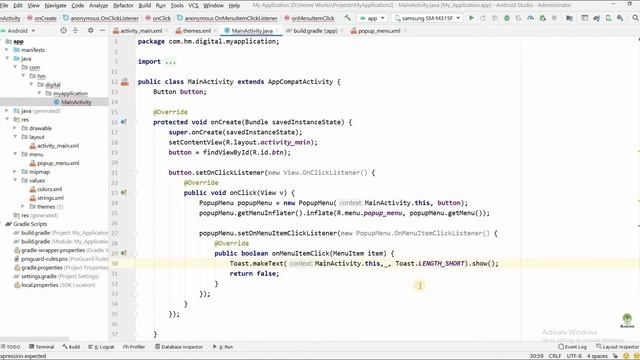The height and width of the screenshot is (360, 640).
Task: Open the Refactor menu
Action: click(123, 5)
